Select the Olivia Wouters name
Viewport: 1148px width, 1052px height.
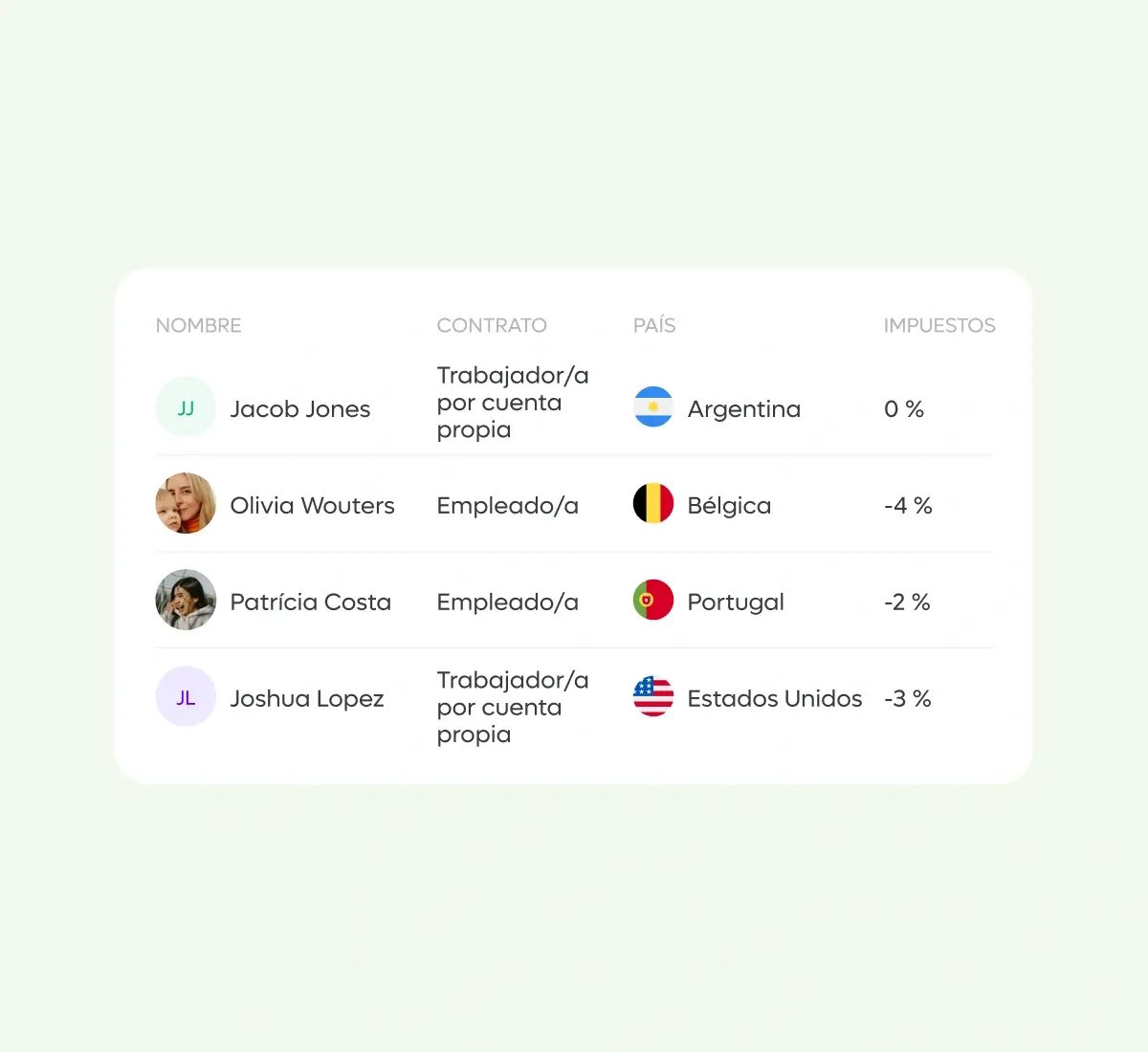pos(312,506)
